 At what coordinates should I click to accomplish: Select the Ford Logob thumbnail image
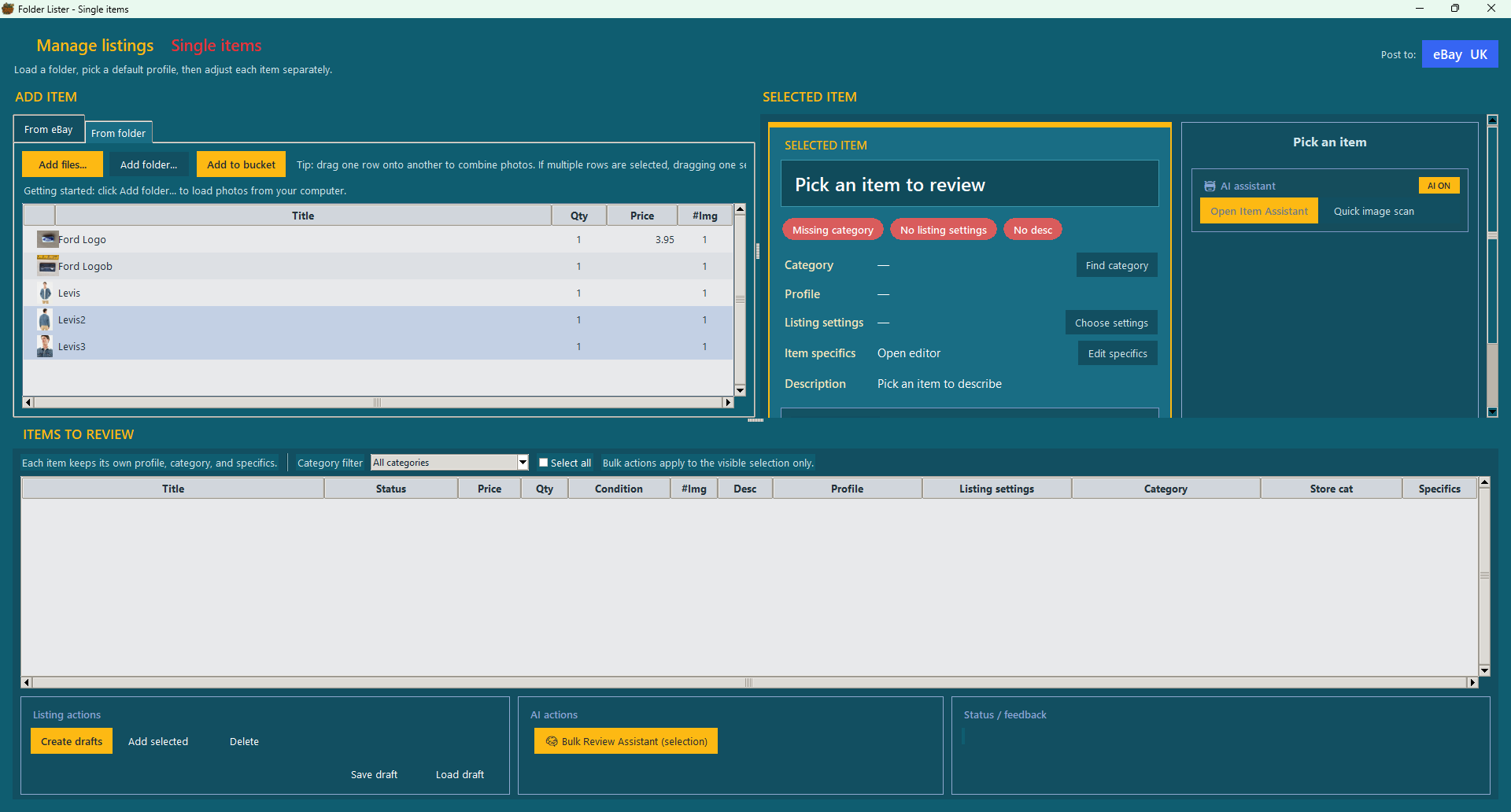pyautogui.click(x=47, y=266)
